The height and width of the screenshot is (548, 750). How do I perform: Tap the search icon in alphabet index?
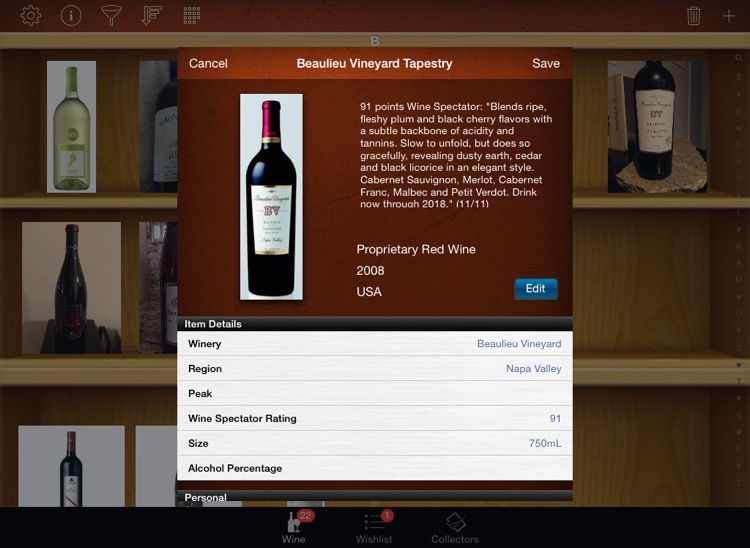coord(739,58)
